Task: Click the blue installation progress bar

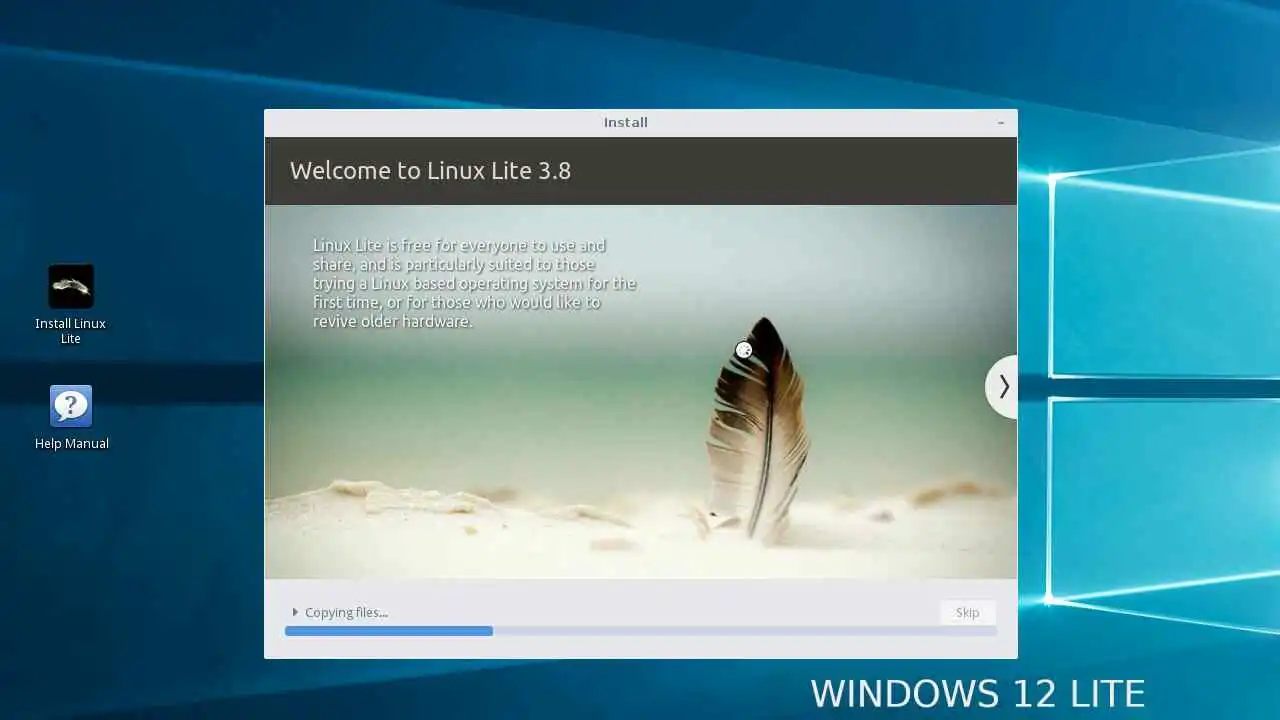Action: pyautogui.click(x=641, y=631)
